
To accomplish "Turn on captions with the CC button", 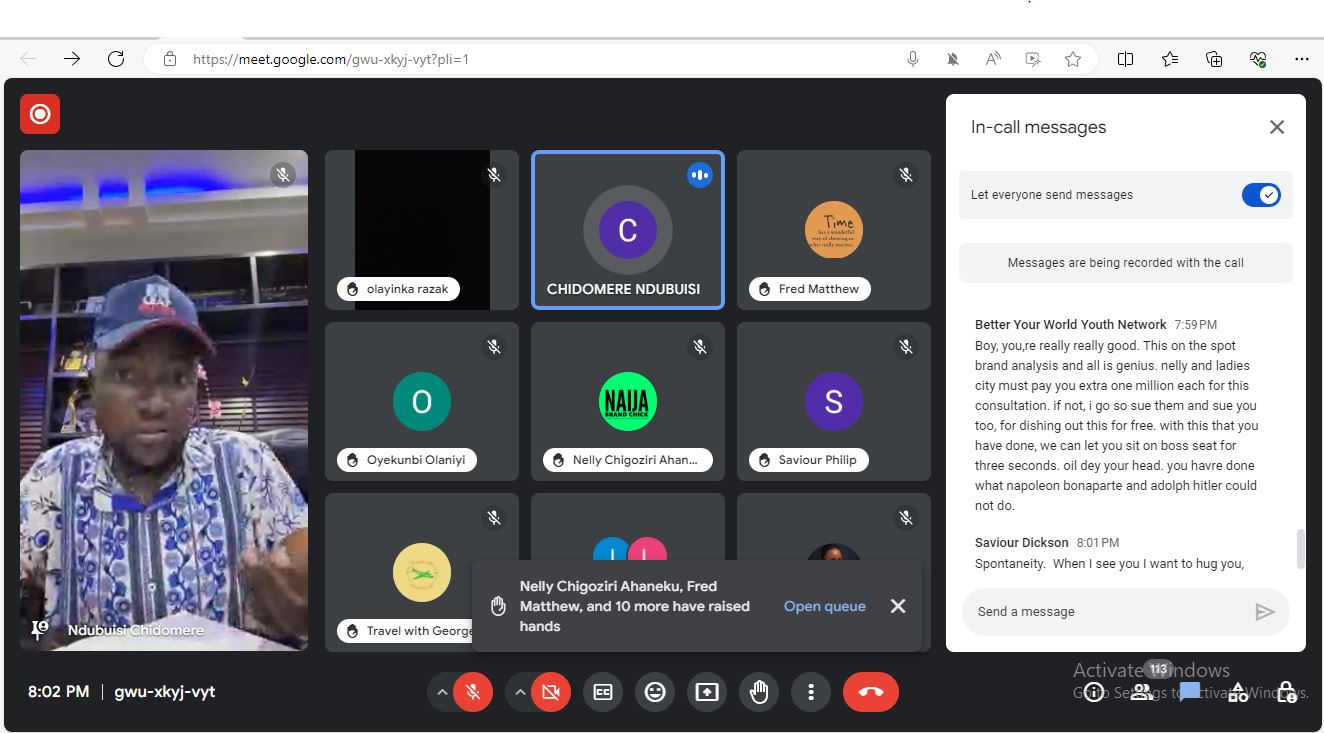I will 603,692.
